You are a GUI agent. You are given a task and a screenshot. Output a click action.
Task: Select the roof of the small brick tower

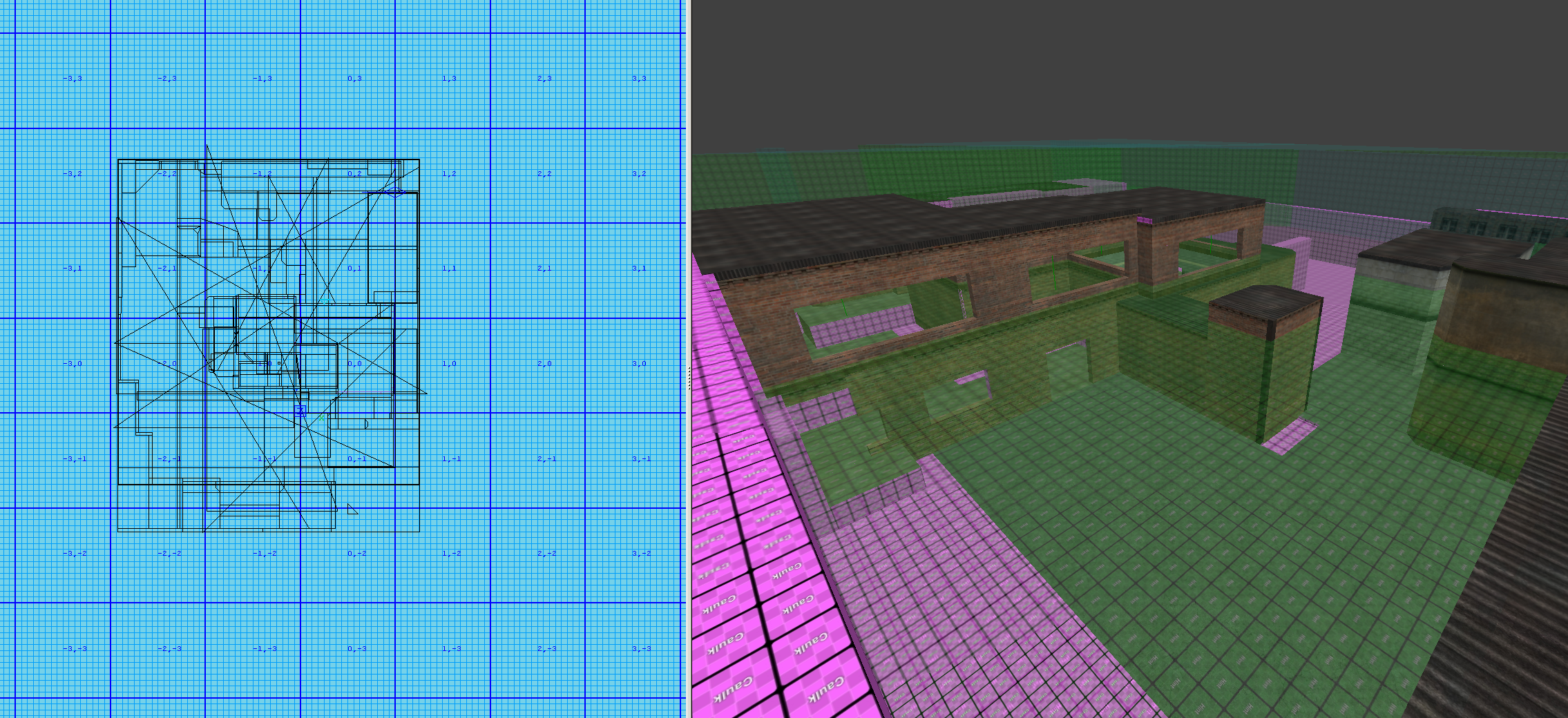1264,304
